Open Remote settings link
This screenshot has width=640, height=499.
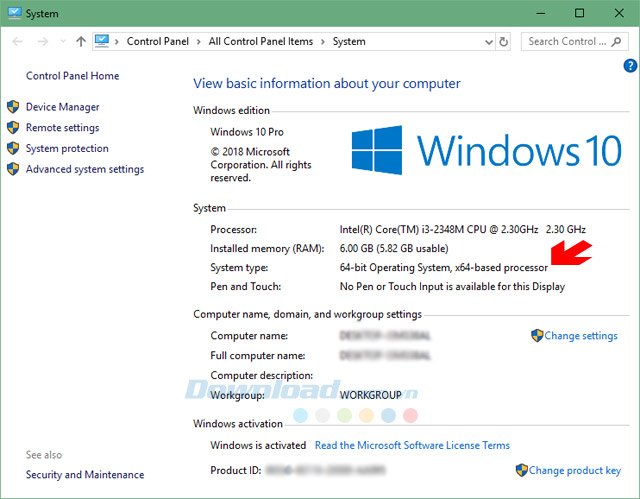62,128
